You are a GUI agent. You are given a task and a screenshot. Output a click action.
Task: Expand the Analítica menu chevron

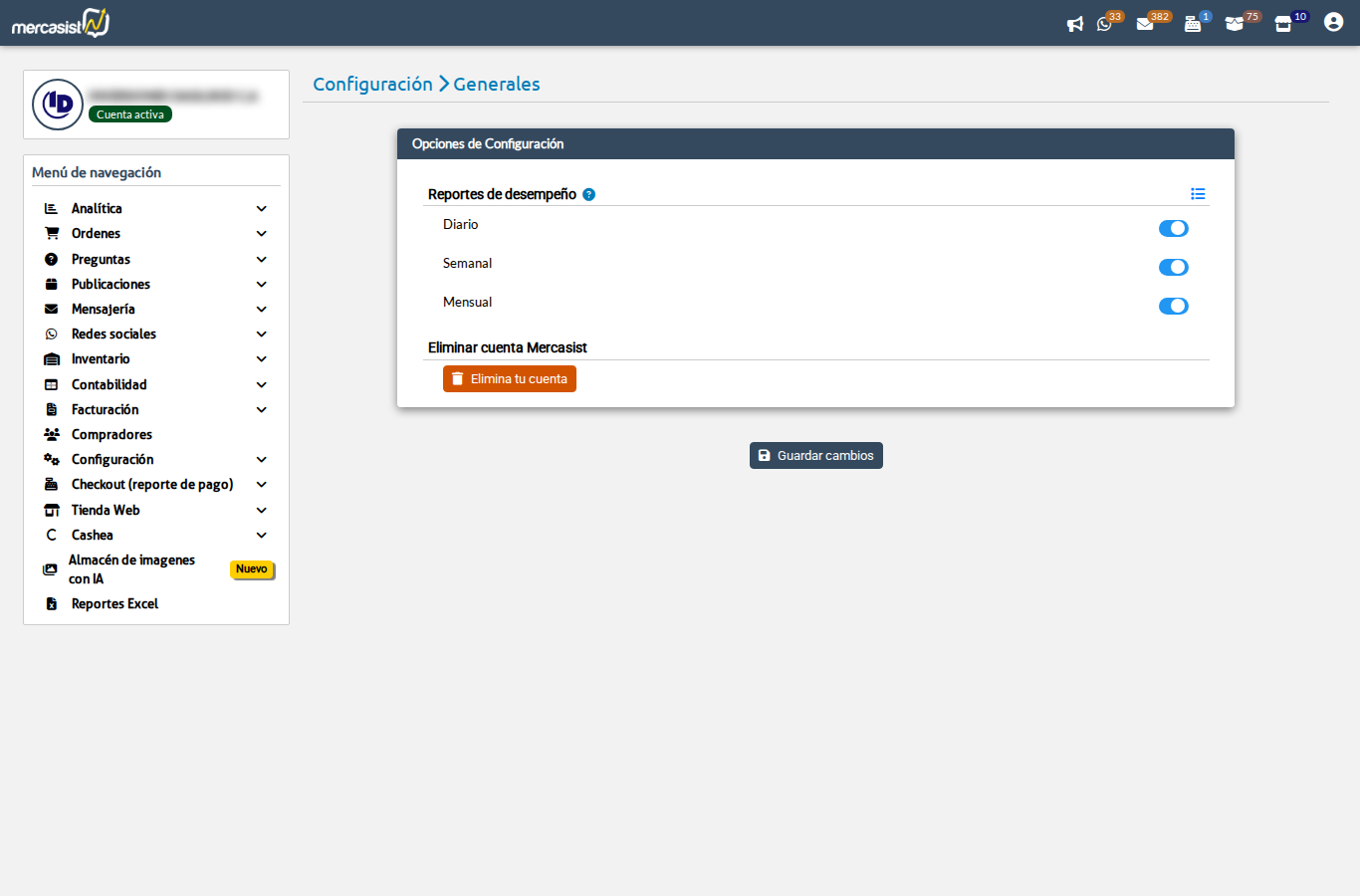pyautogui.click(x=262, y=209)
